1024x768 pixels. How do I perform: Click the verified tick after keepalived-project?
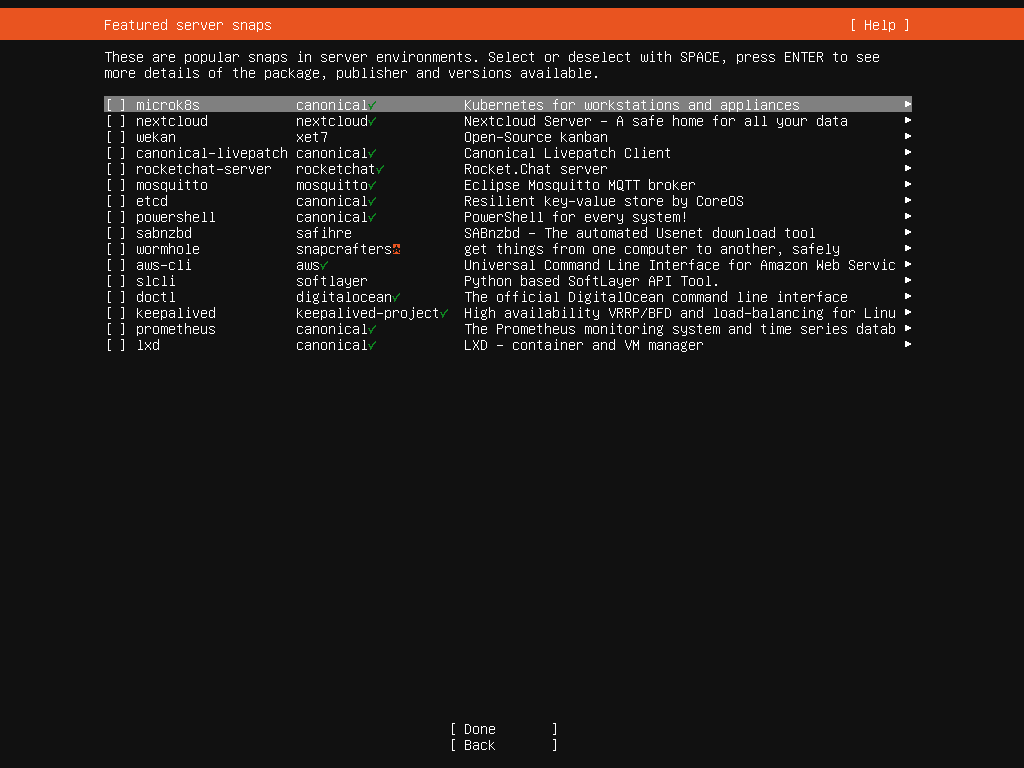coord(444,313)
